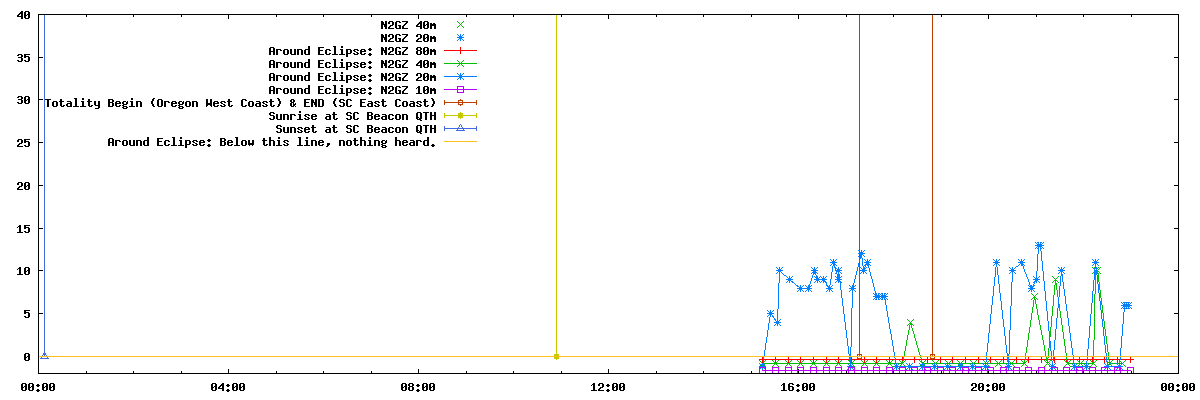Screen dimensions: 1200x400
Task: Click legend entry 'Around Eclipse: N2GZ 80m'
Action: pos(352,51)
